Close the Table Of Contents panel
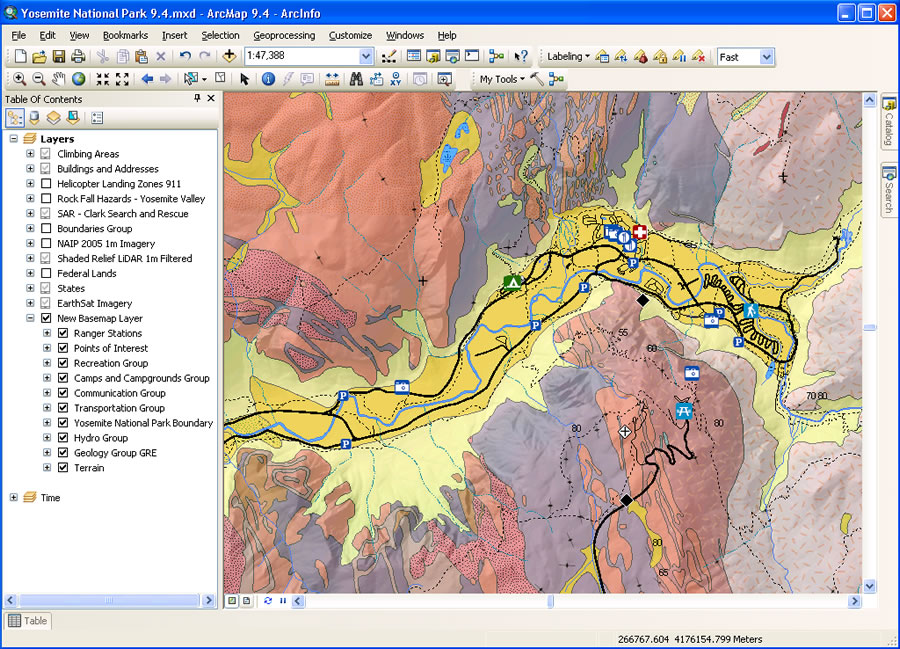The image size is (900, 649). tap(211, 98)
